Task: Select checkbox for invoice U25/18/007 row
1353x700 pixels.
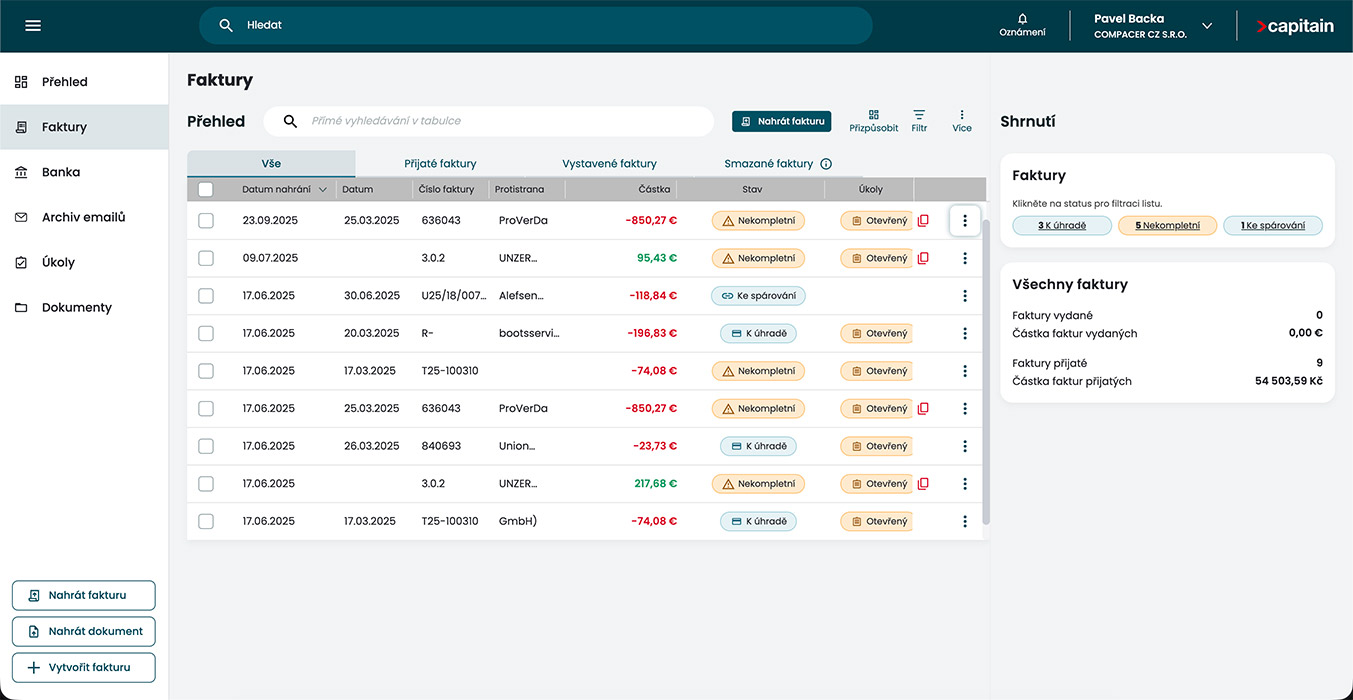Action: 206,296
